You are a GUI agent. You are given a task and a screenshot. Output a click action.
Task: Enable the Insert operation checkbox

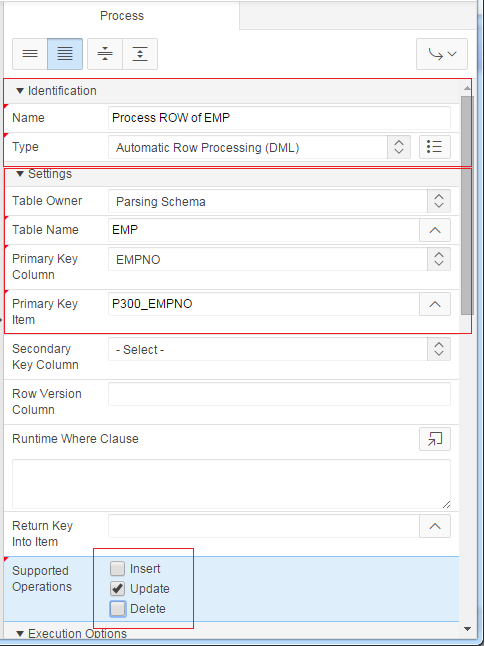point(117,569)
